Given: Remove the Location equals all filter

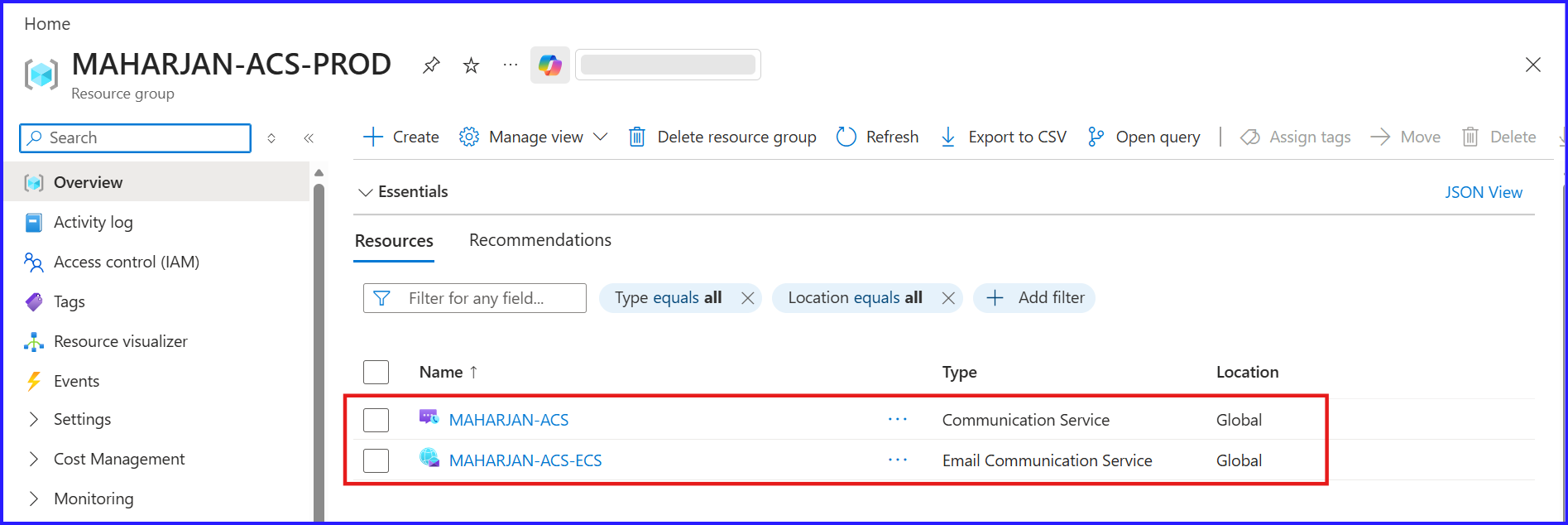Looking at the screenshot, I should 948,298.
